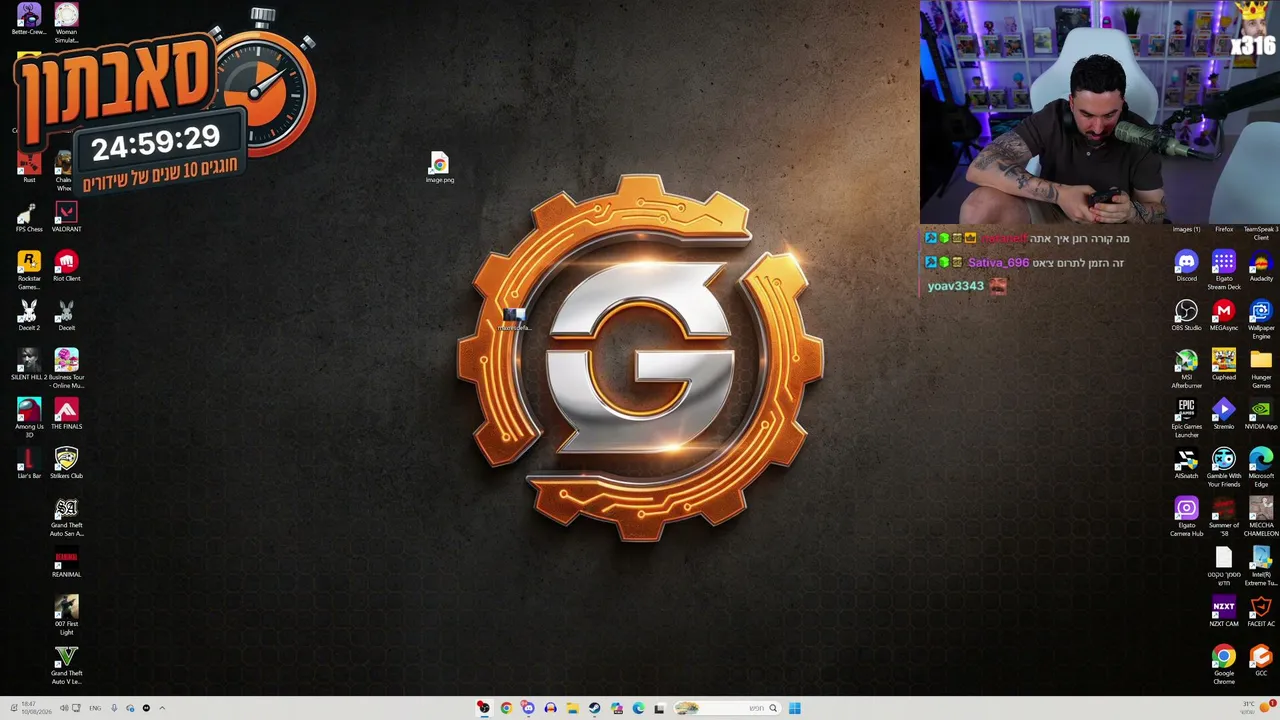Click the Gamble With Your Friends icon
This screenshot has width=1280, height=720.
pos(1224,466)
